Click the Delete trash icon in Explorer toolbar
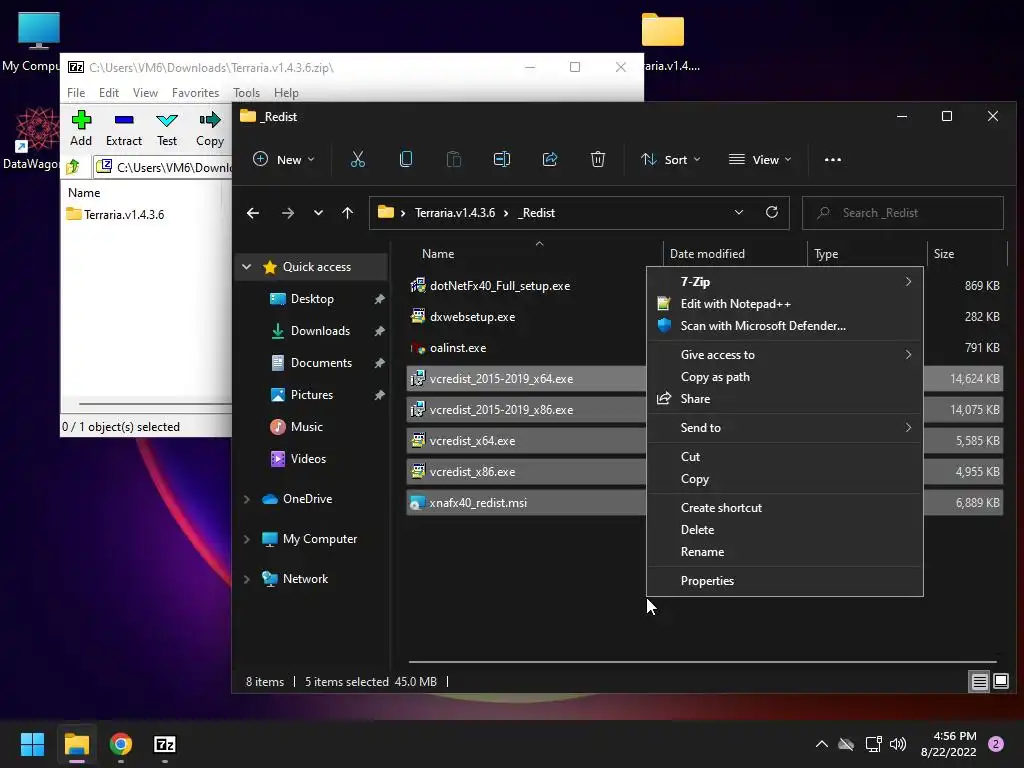 (598, 159)
